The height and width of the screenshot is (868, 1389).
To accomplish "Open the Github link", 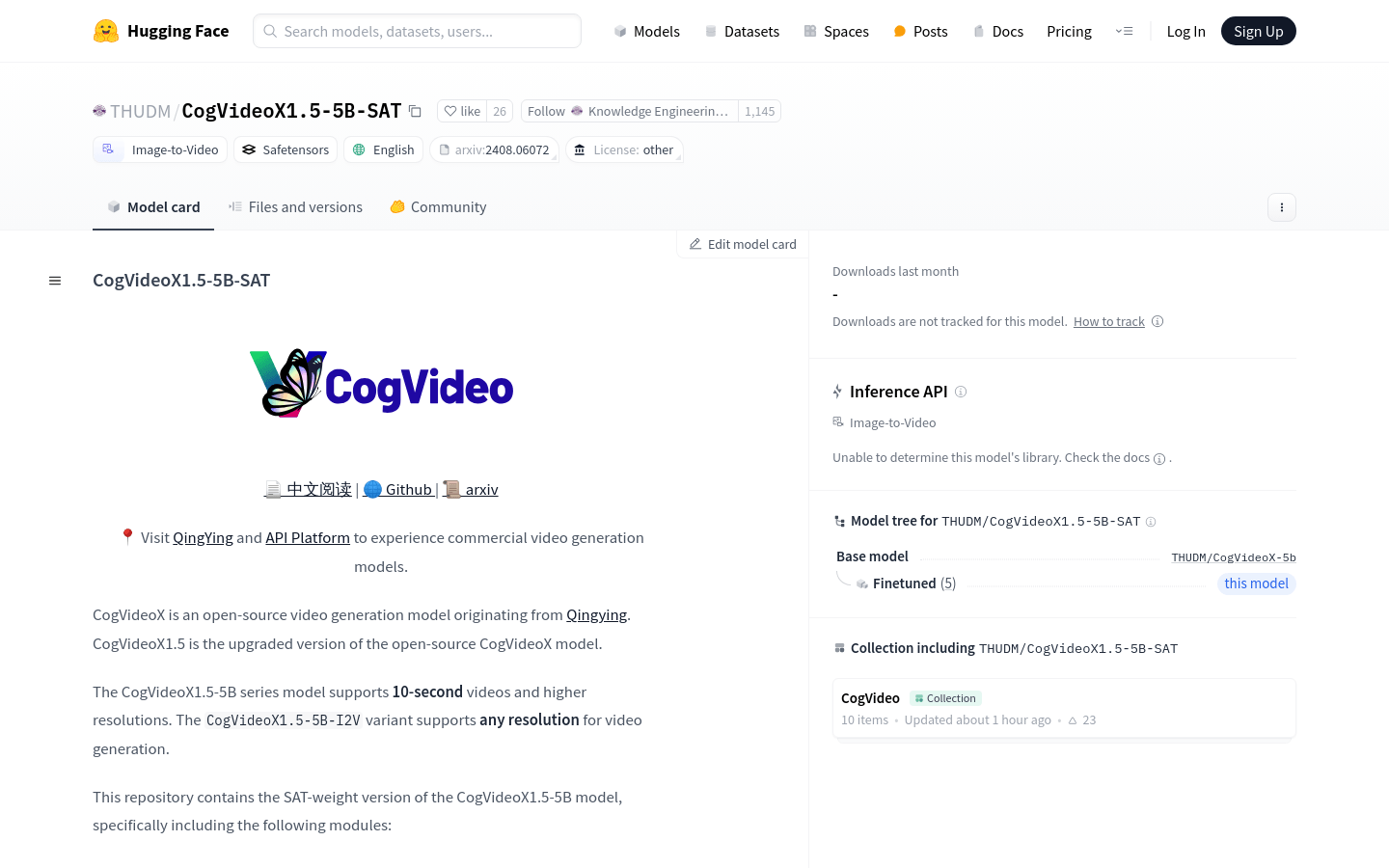I will tap(398, 489).
